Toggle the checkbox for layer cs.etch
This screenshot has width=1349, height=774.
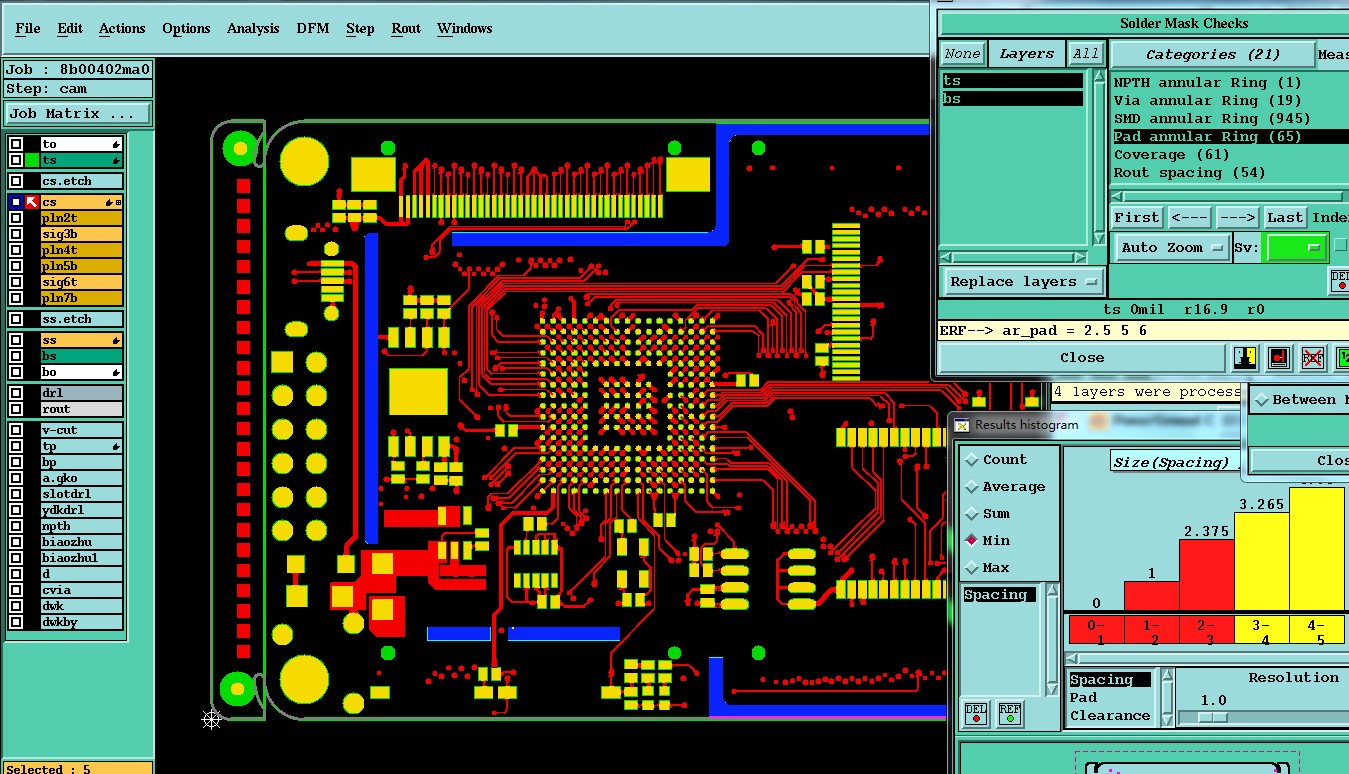click(16, 181)
